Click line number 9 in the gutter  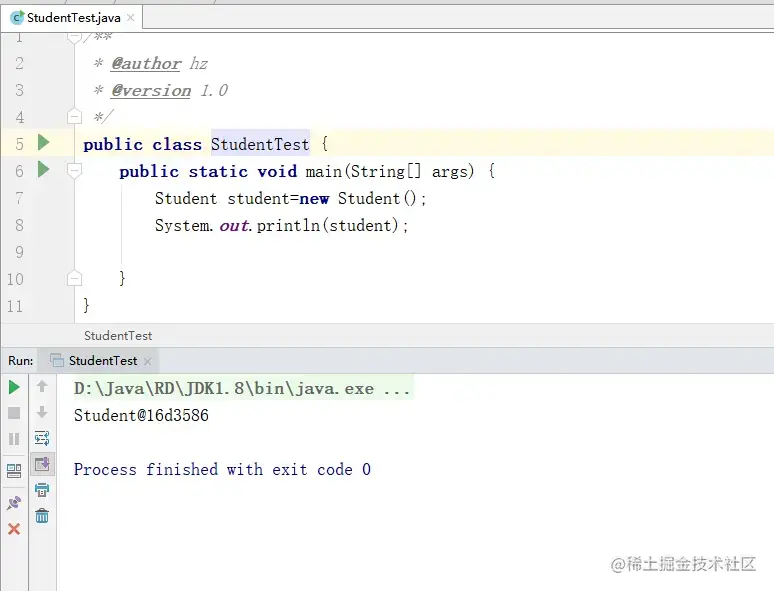coord(19,252)
